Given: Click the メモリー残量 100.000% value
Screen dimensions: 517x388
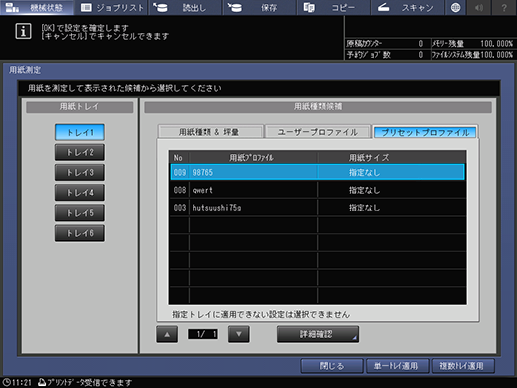Looking at the screenshot, I should pos(496,44).
